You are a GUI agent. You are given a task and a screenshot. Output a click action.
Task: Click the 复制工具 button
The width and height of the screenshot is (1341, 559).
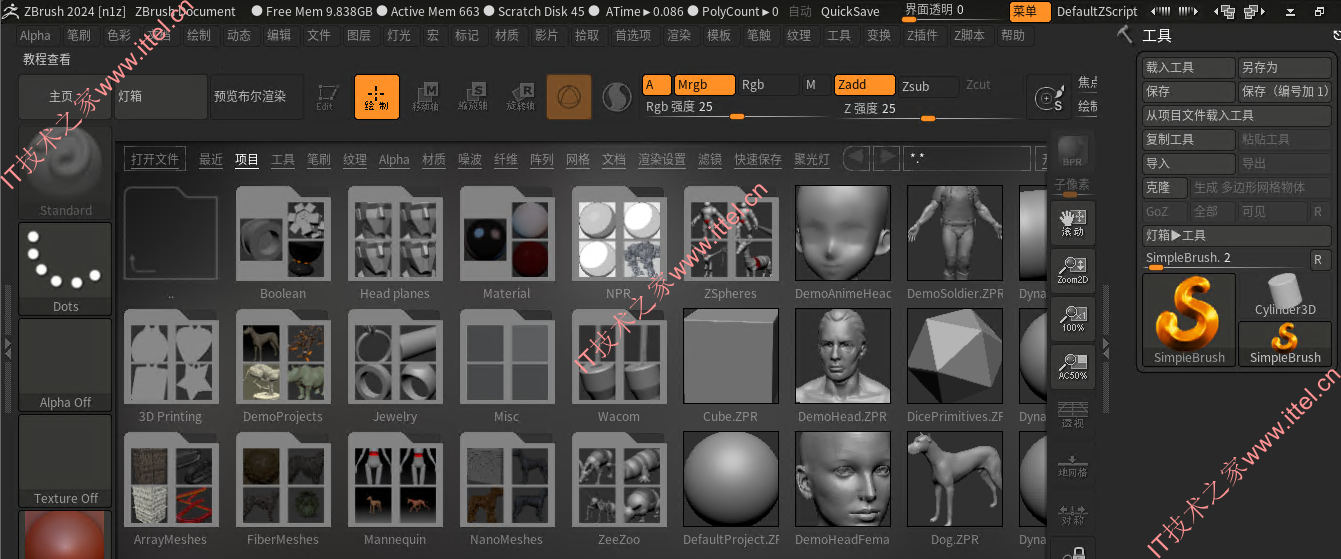[1189, 139]
